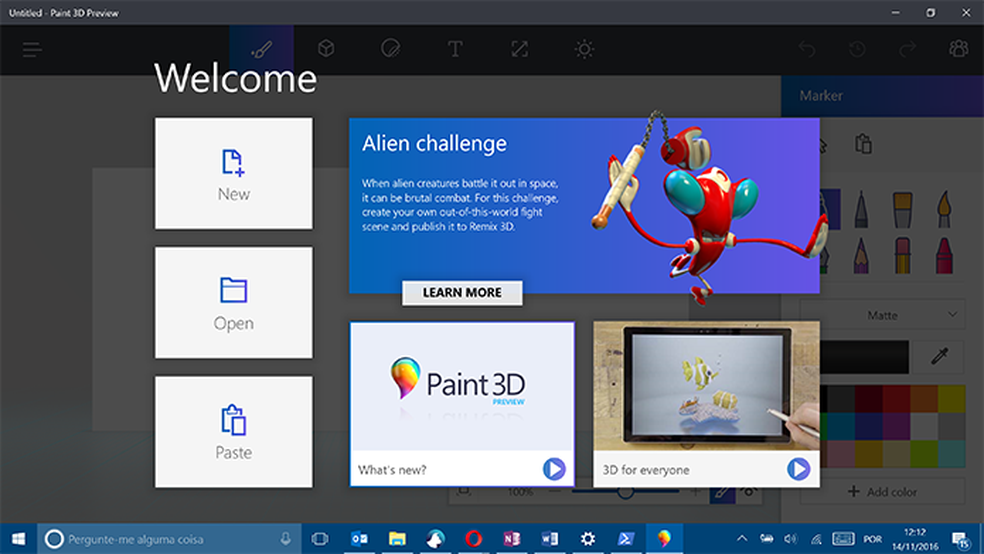
Task: Click Add color button
Action: 882,491
